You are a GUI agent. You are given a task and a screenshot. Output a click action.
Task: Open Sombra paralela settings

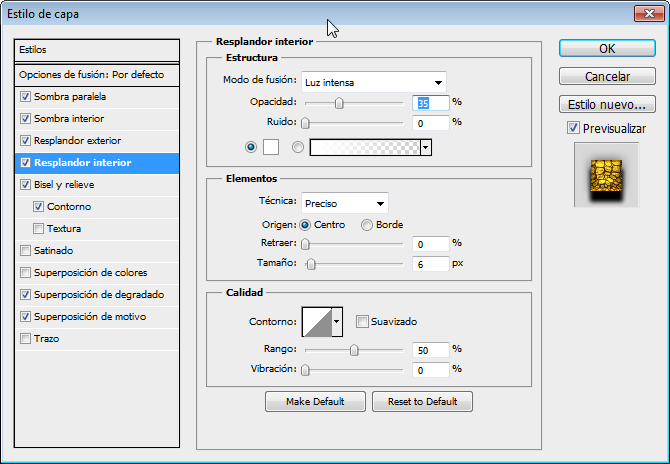70,97
